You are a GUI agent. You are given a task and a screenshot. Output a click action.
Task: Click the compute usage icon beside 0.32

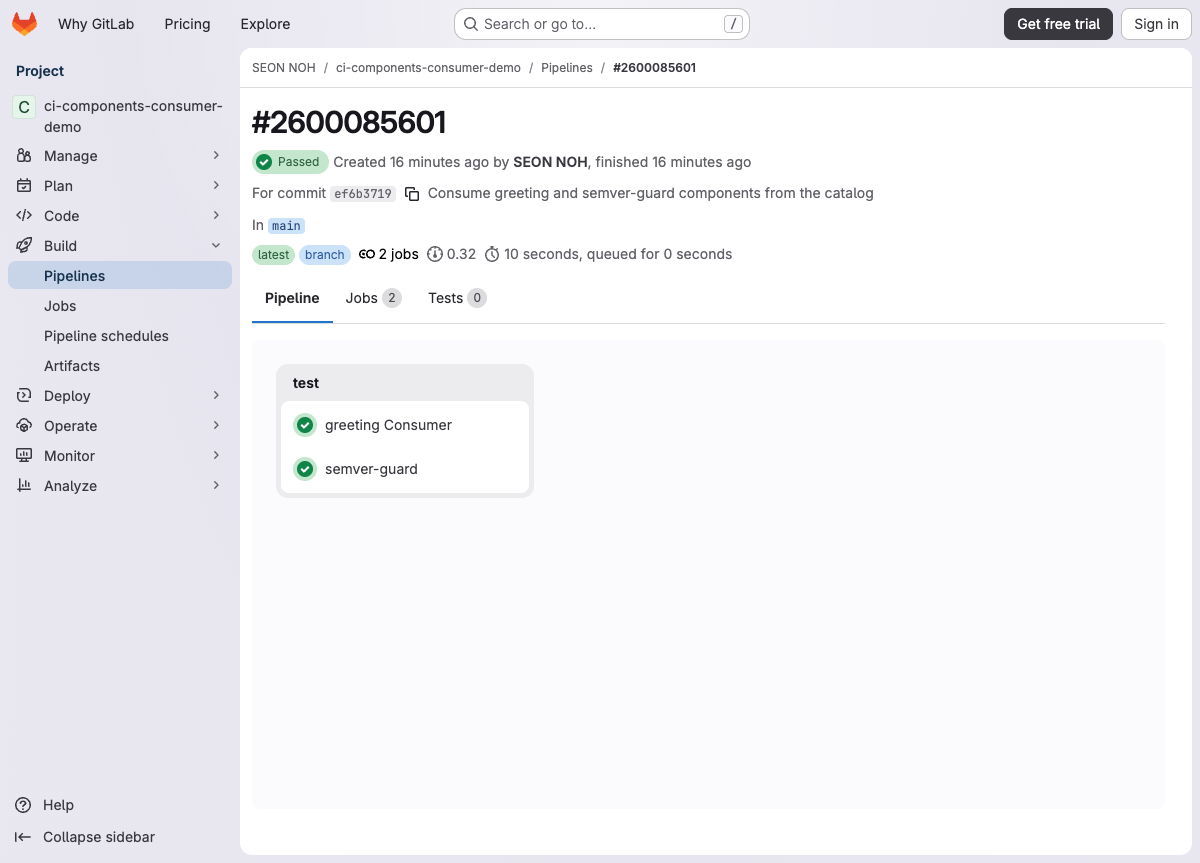(435, 254)
